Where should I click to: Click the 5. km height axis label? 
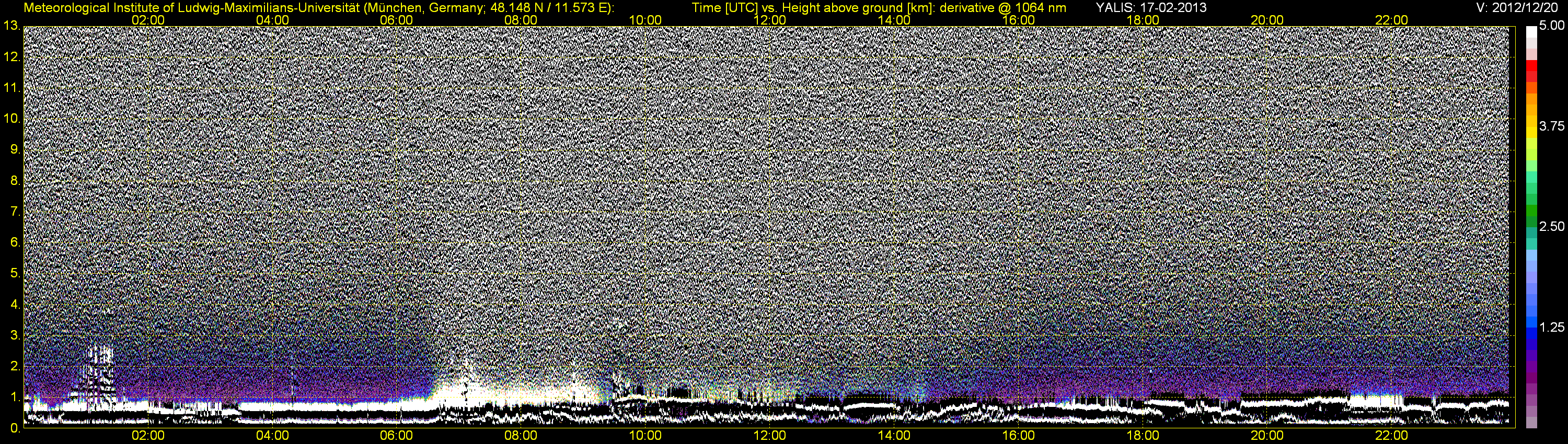pyautogui.click(x=15, y=273)
